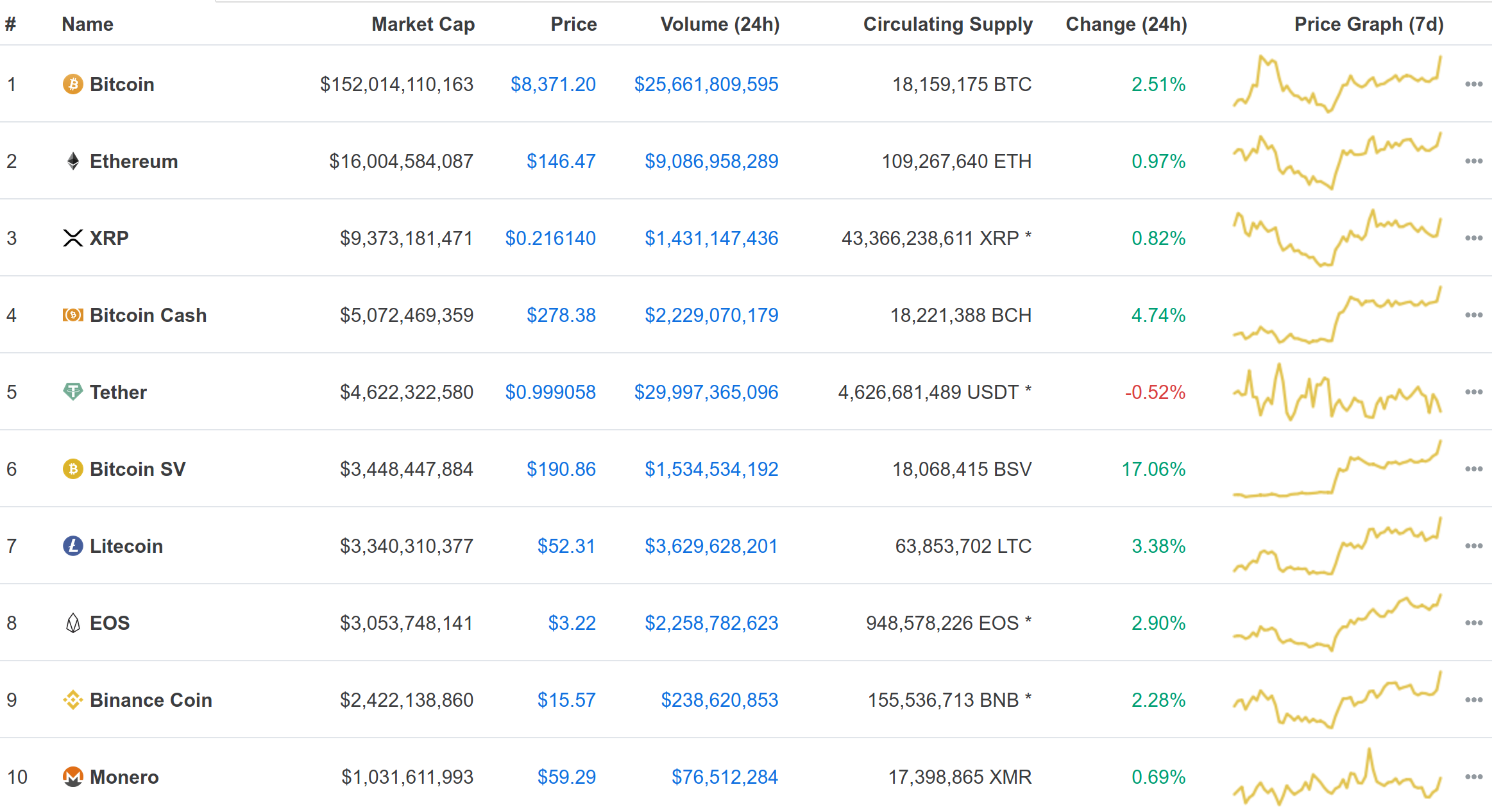The height and width of the screenshot is (812, 1510).
Task: Open EOS 7-day price graph
Action: (x=1337, y=623)
